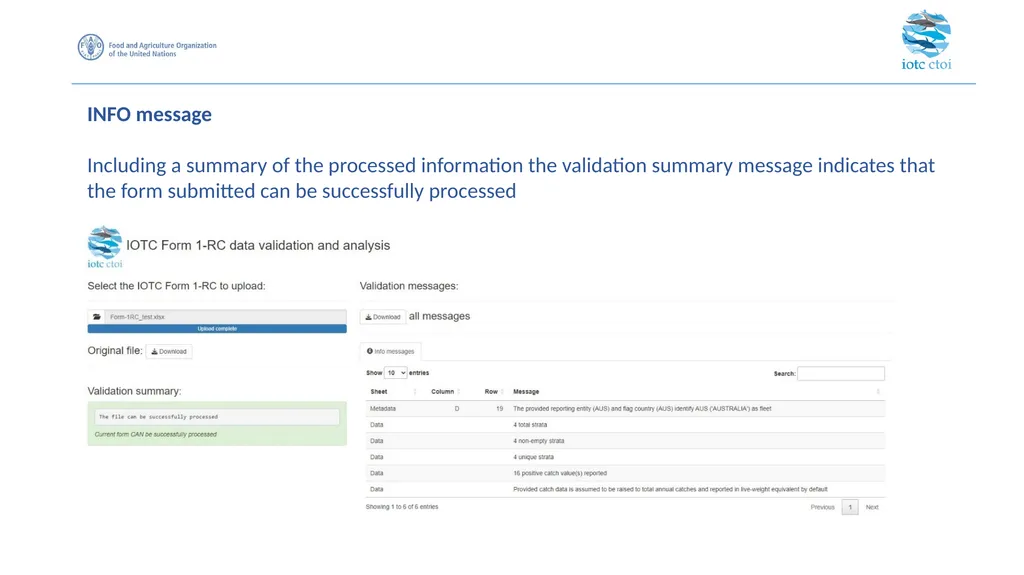Click 'Food and Agriculture Organization' text
Image resolution: width=1024 pixels, height=575 pixels.
(x=162, y=45)
